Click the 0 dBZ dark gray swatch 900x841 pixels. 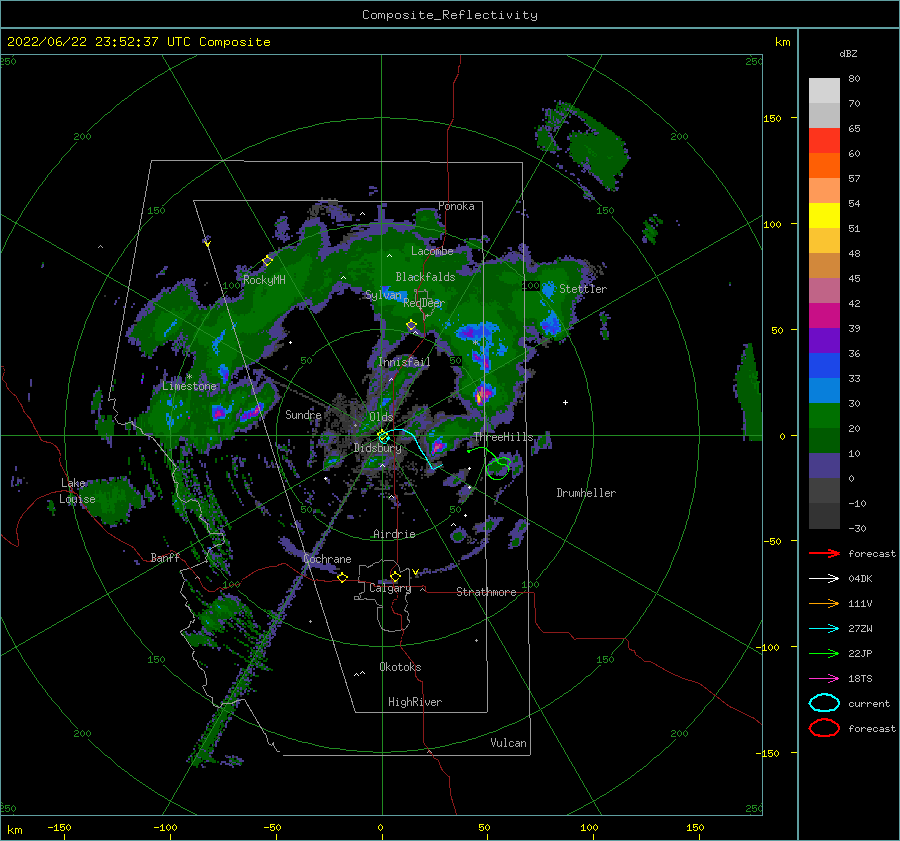pos(824,490)
